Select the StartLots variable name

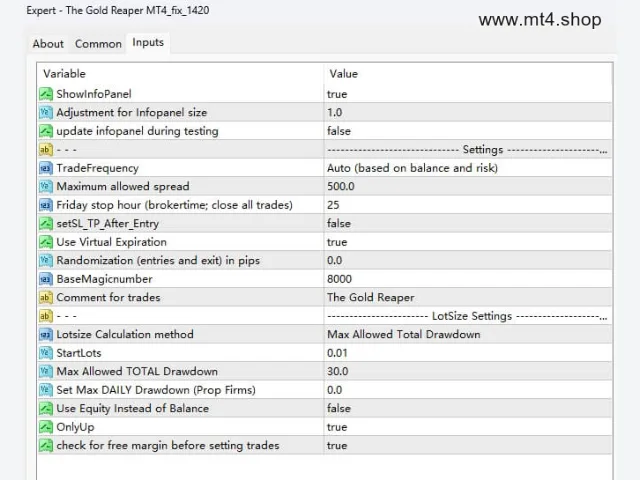(x=79, y=353)
